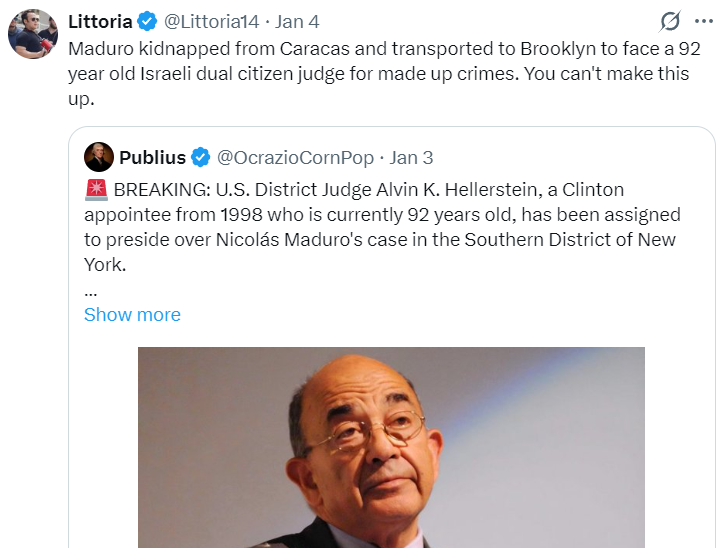
Task: Click Publius's blue verified checkmark
Action: 200,157
